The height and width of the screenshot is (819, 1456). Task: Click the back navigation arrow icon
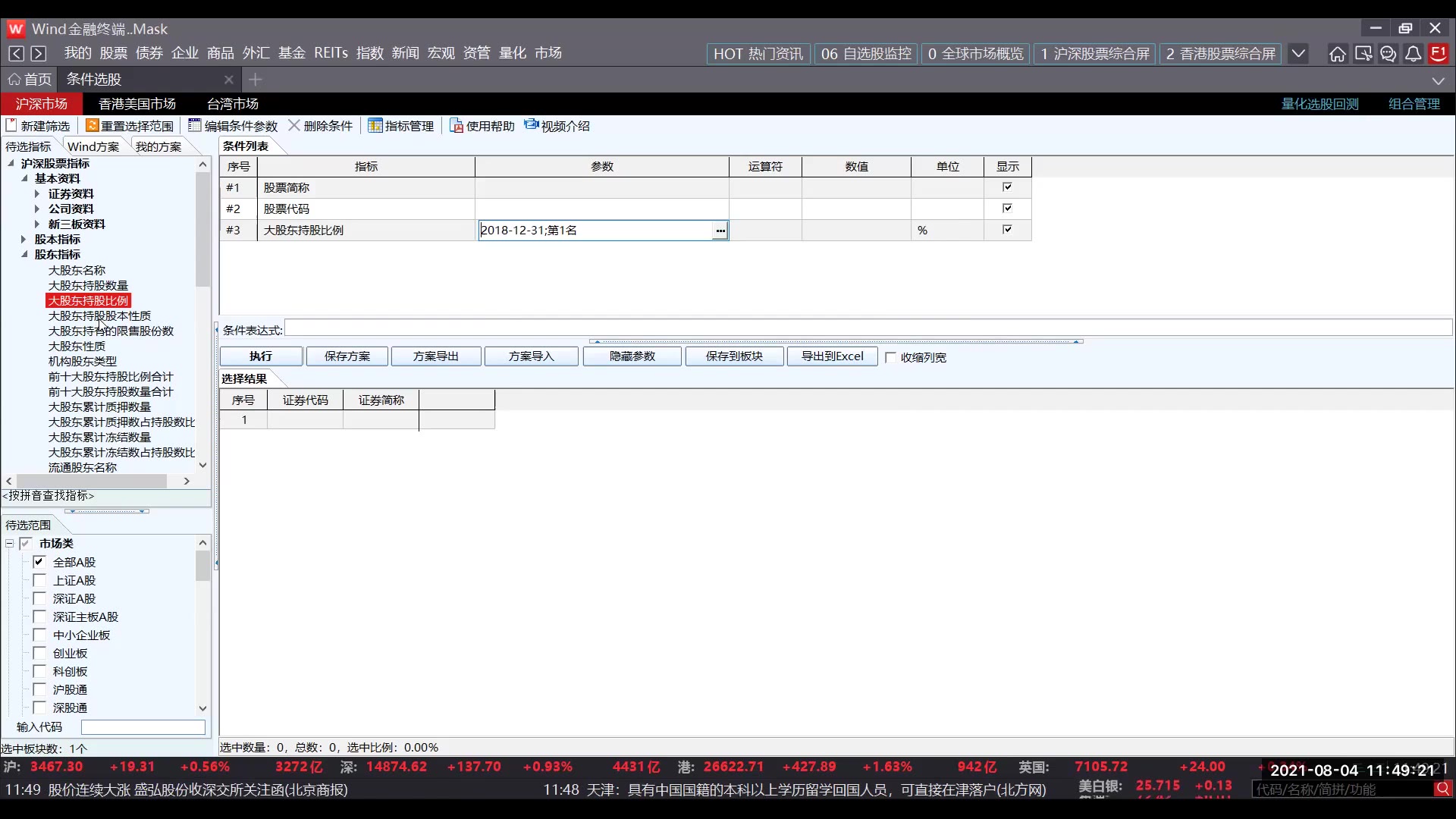(16, 53)
